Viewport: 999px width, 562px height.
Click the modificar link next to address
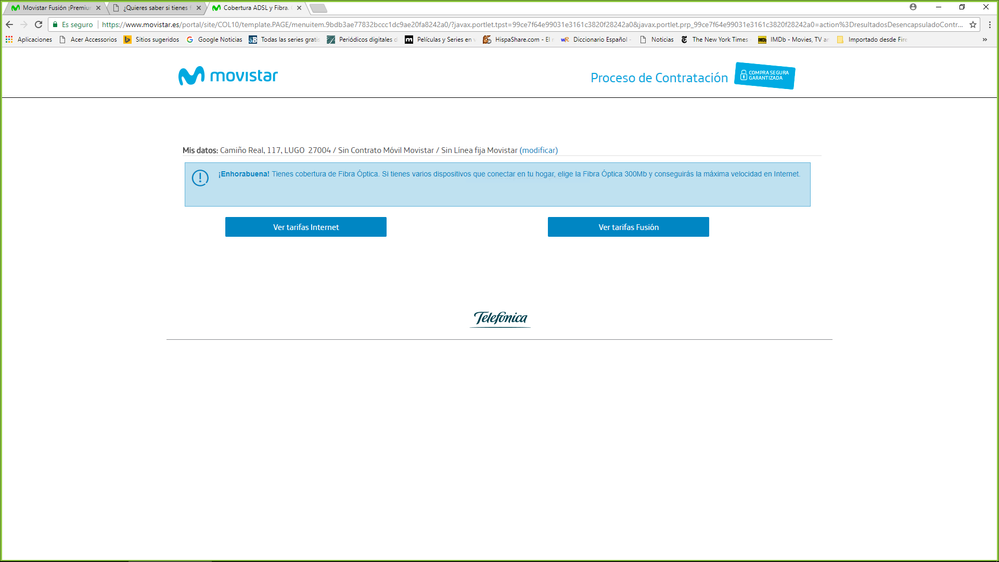(539, 150)
